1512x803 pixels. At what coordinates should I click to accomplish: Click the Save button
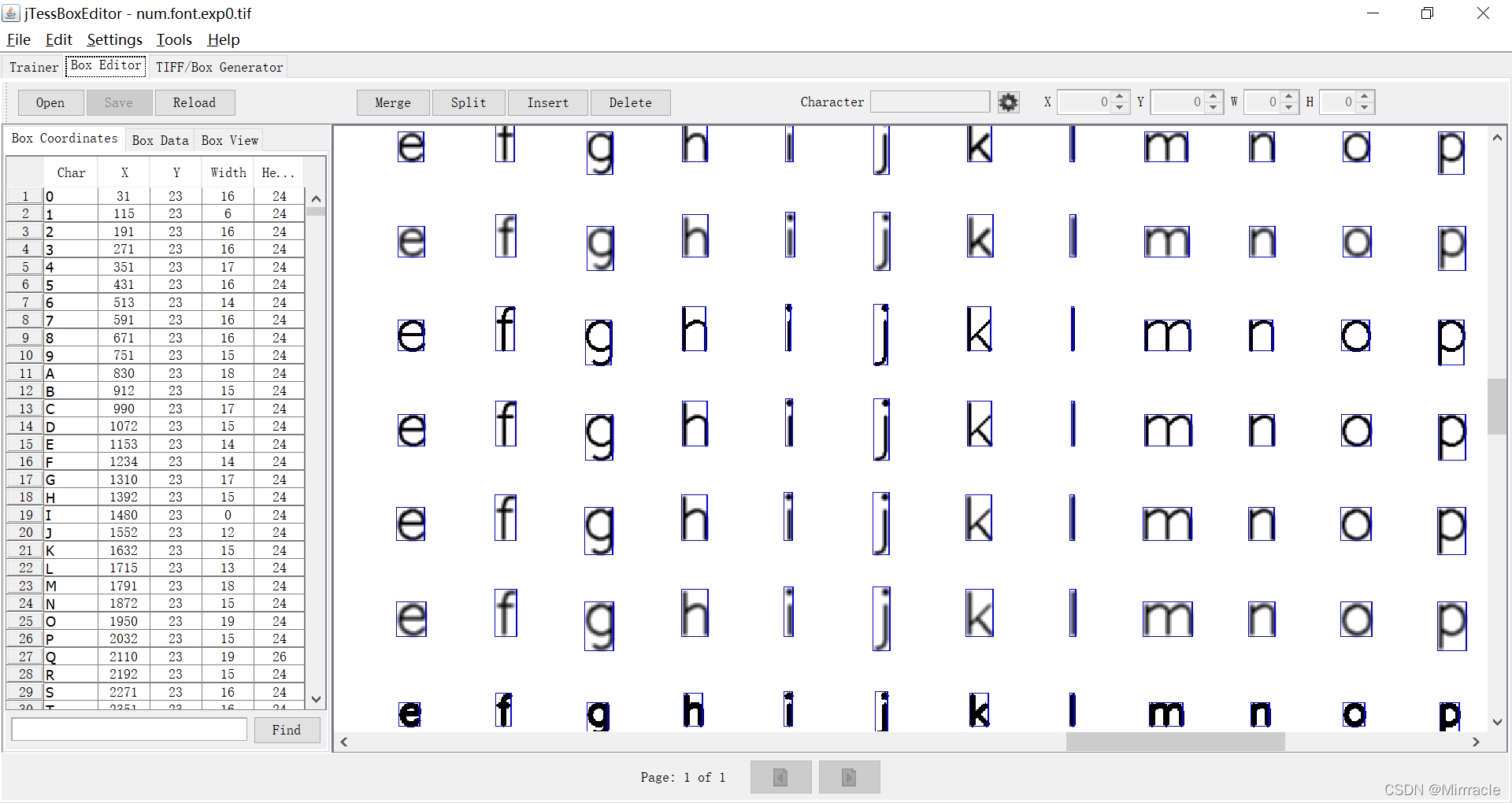coord(119,102)
